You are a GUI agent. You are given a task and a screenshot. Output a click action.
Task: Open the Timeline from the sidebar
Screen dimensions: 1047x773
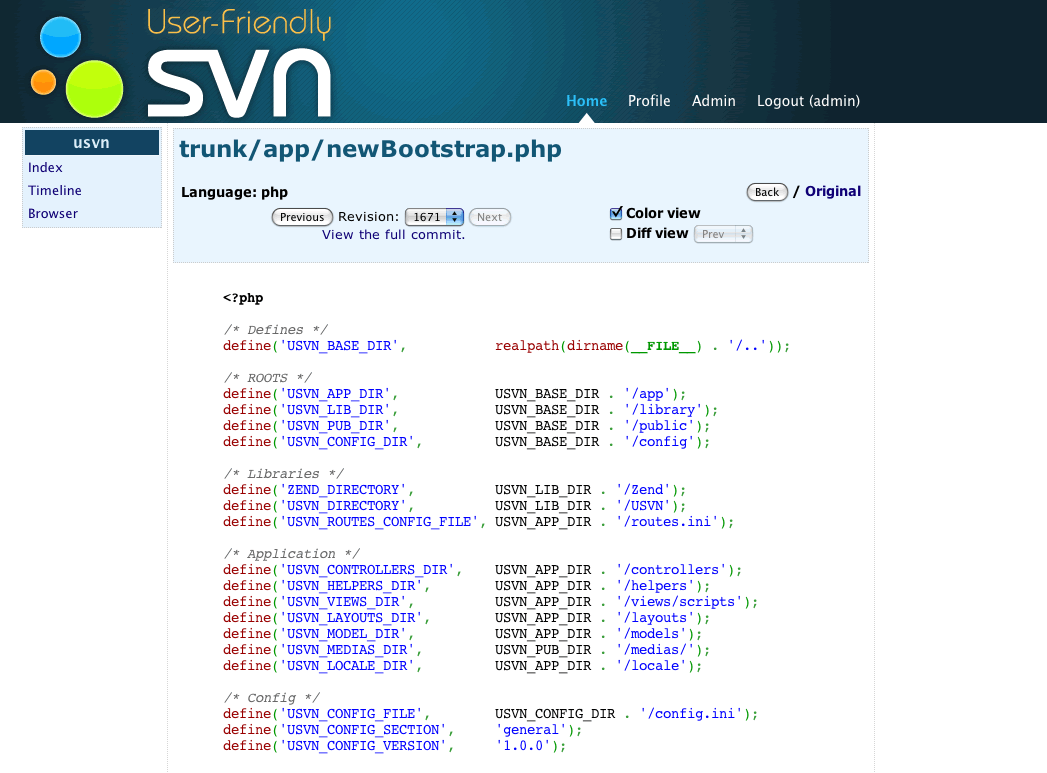(x=54, y=190)
